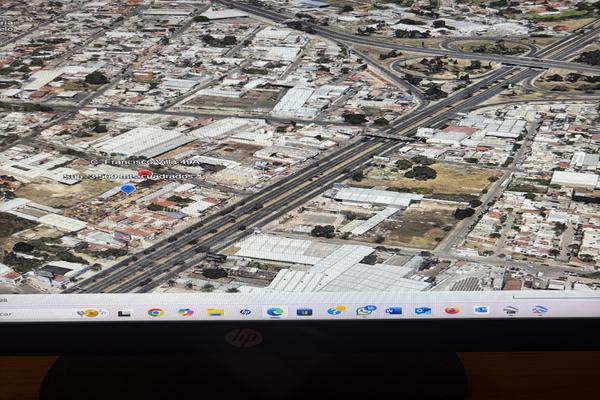Select the 'C. Francisco Villa 40A' map label
600x400 pixels.
click(x=145, y=161)
